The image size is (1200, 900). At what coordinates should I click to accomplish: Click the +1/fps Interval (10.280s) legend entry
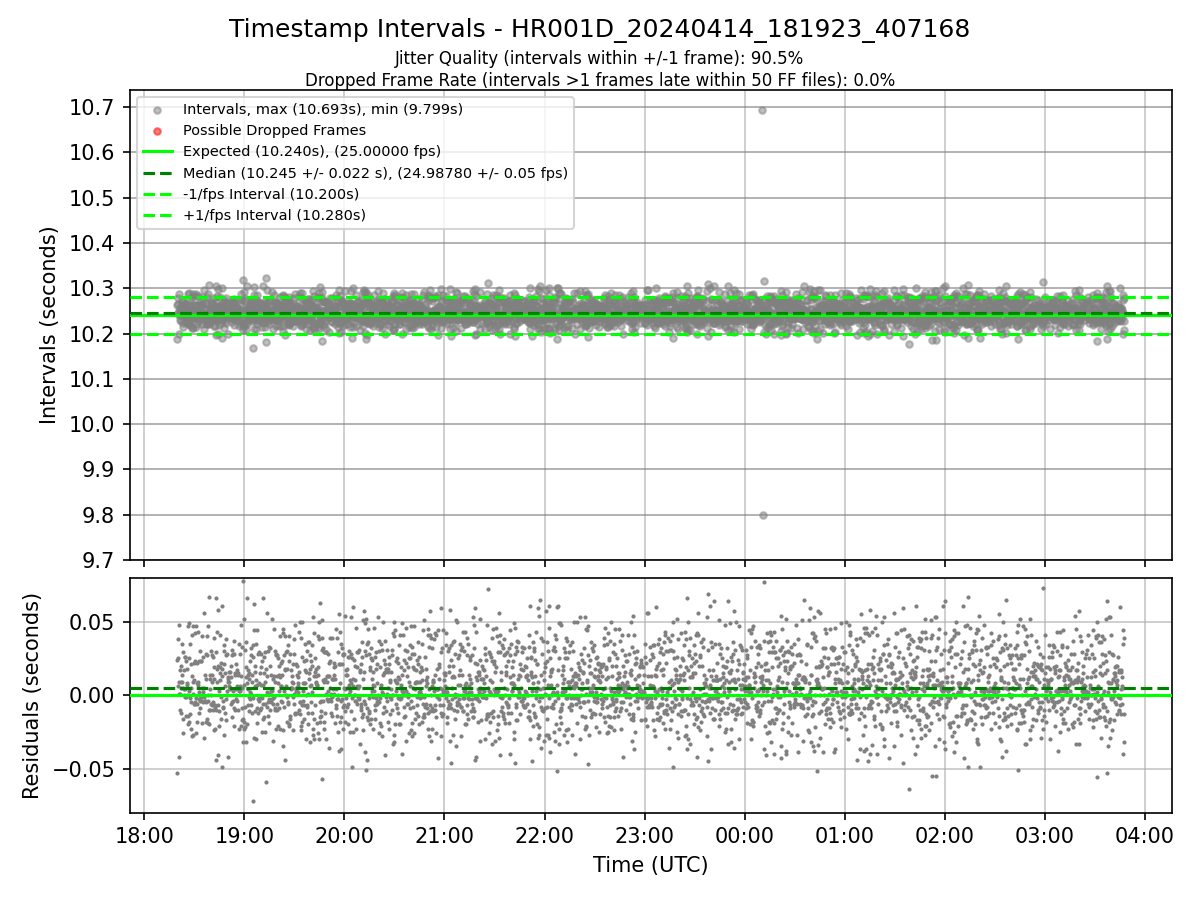(x=274, y=215)
